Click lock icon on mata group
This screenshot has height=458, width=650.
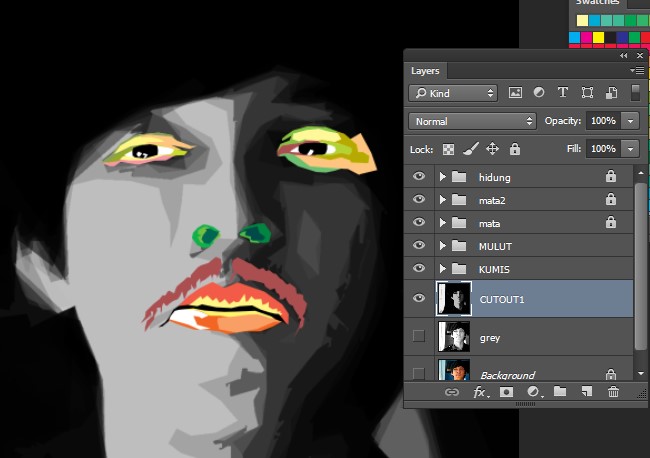611,223
